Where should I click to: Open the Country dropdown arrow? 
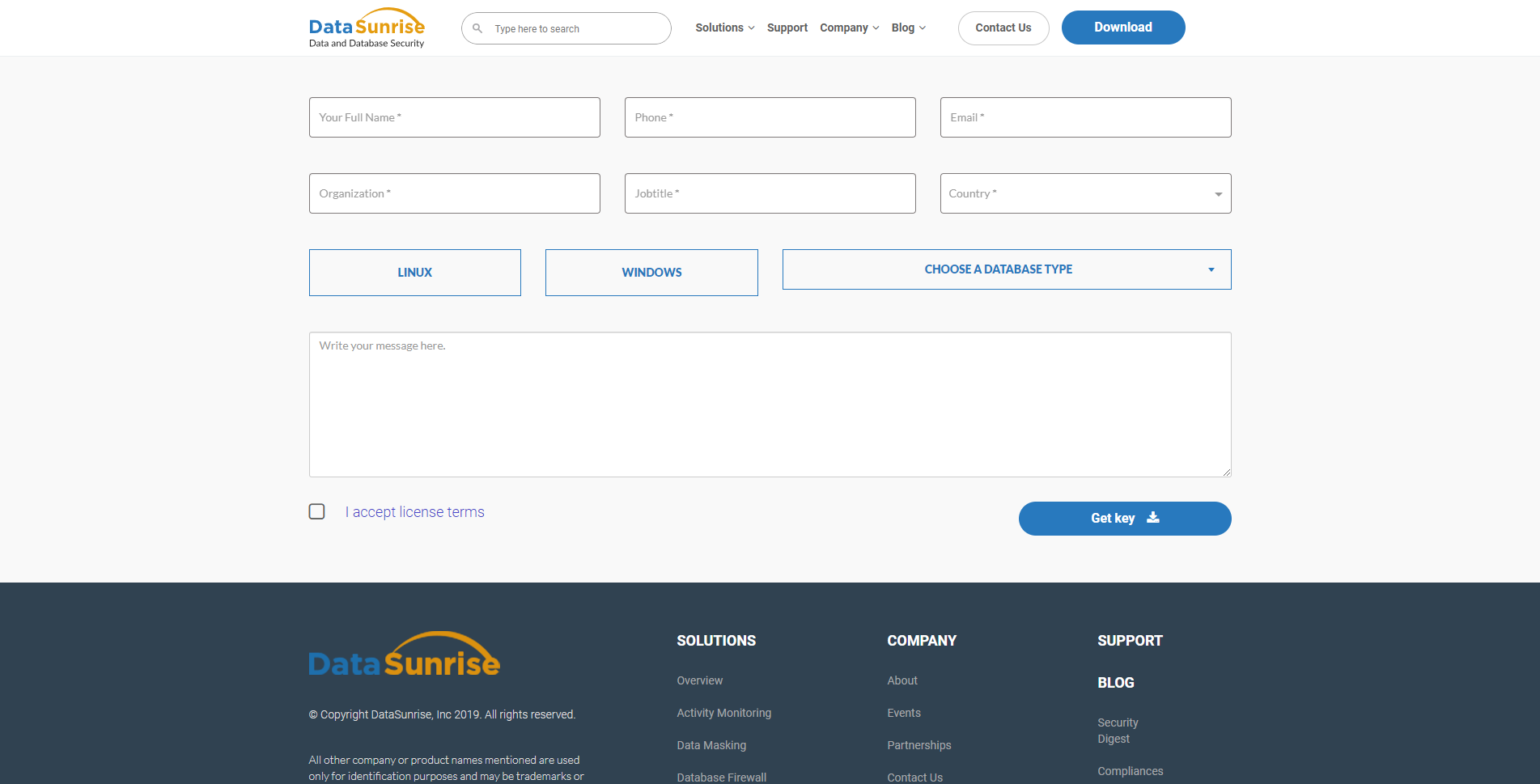point(1217,193)
